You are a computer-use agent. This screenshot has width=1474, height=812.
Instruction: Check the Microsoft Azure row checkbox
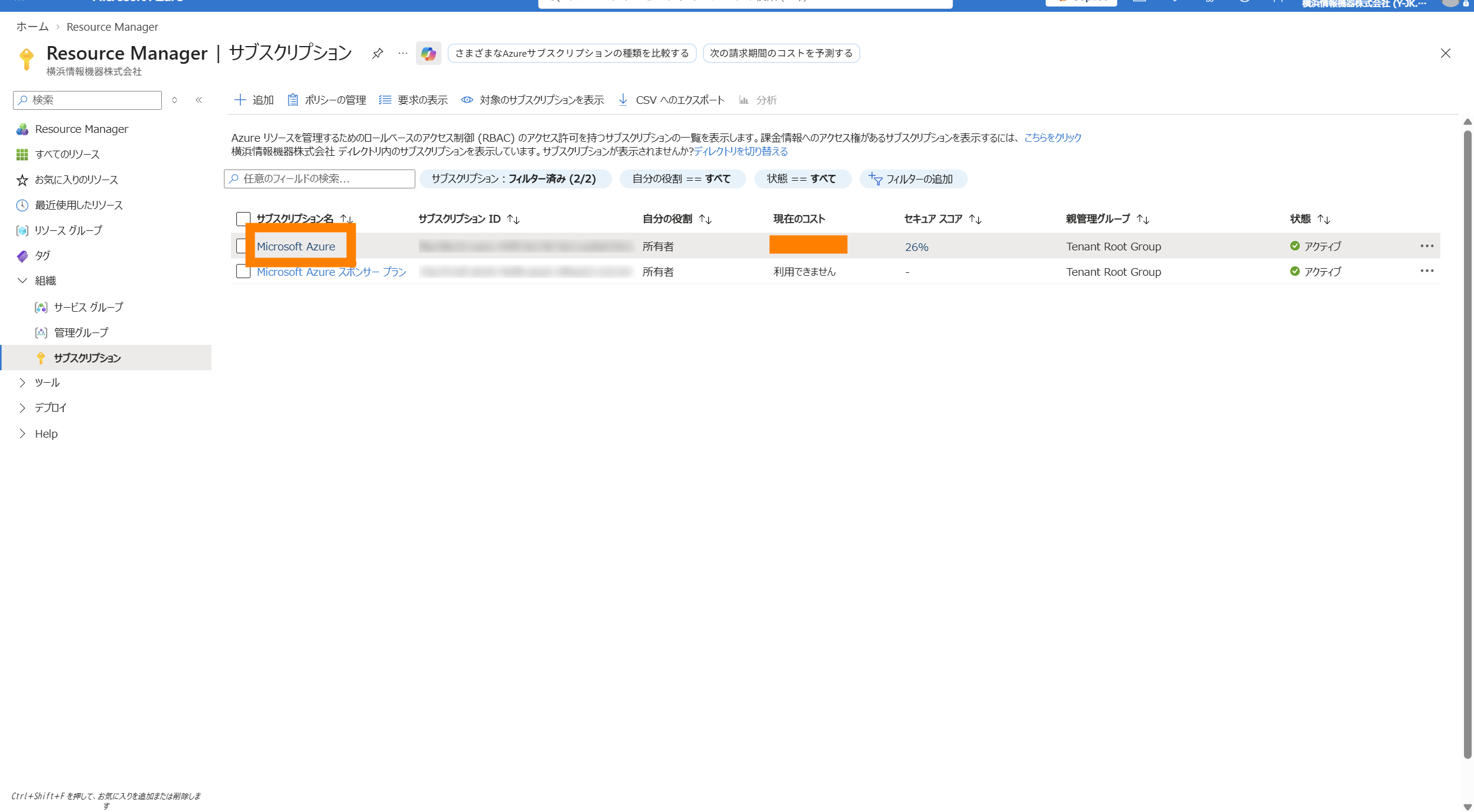(x=241, y=246)
